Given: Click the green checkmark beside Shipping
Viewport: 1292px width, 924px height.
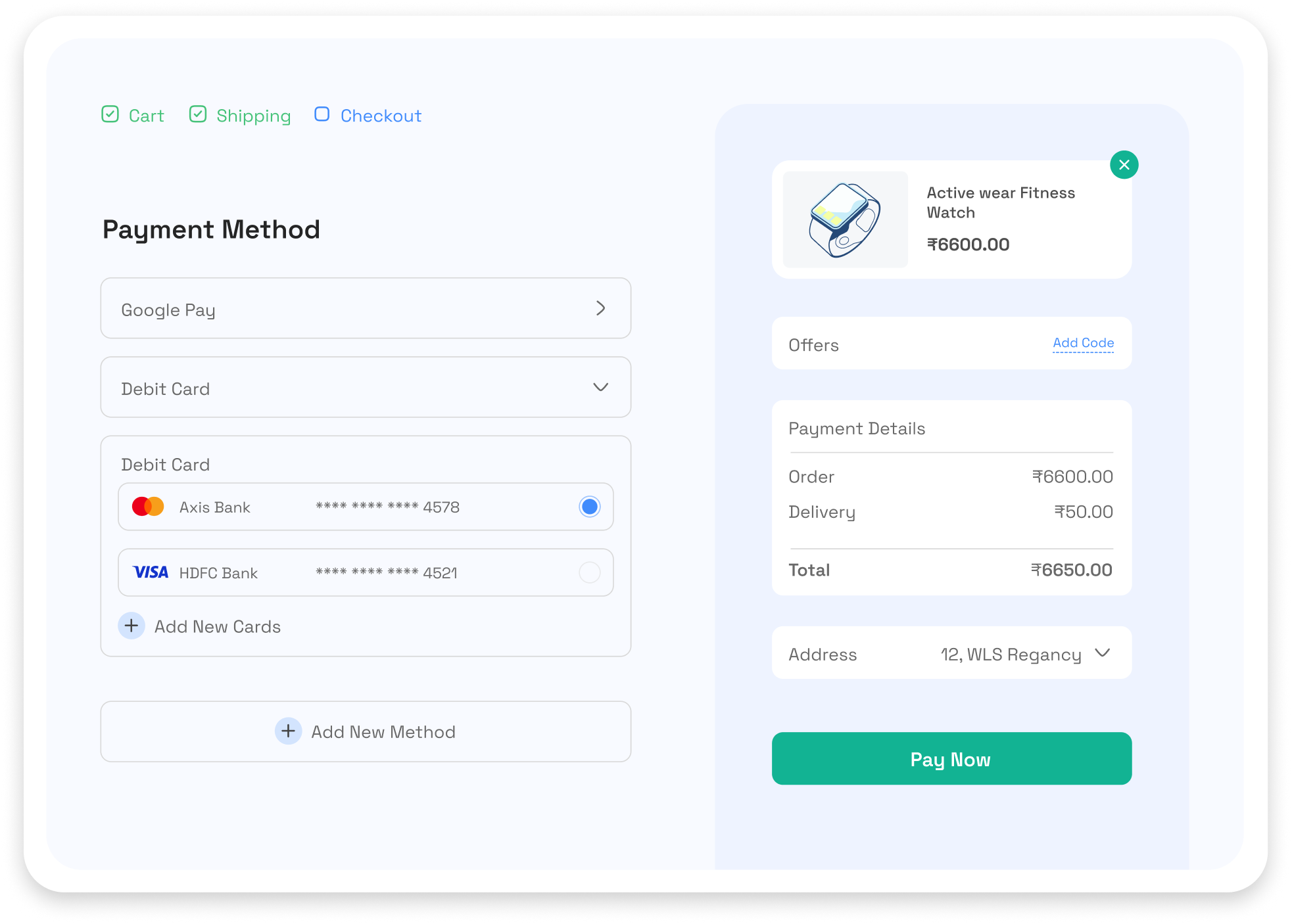Looking at the screenshot, I should [x=198, y=114].
